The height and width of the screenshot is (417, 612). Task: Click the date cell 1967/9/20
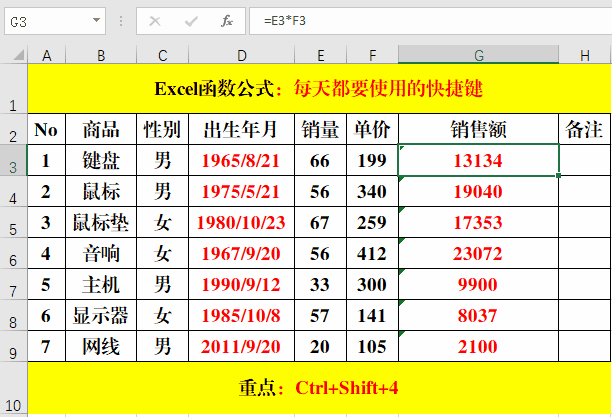241,253
